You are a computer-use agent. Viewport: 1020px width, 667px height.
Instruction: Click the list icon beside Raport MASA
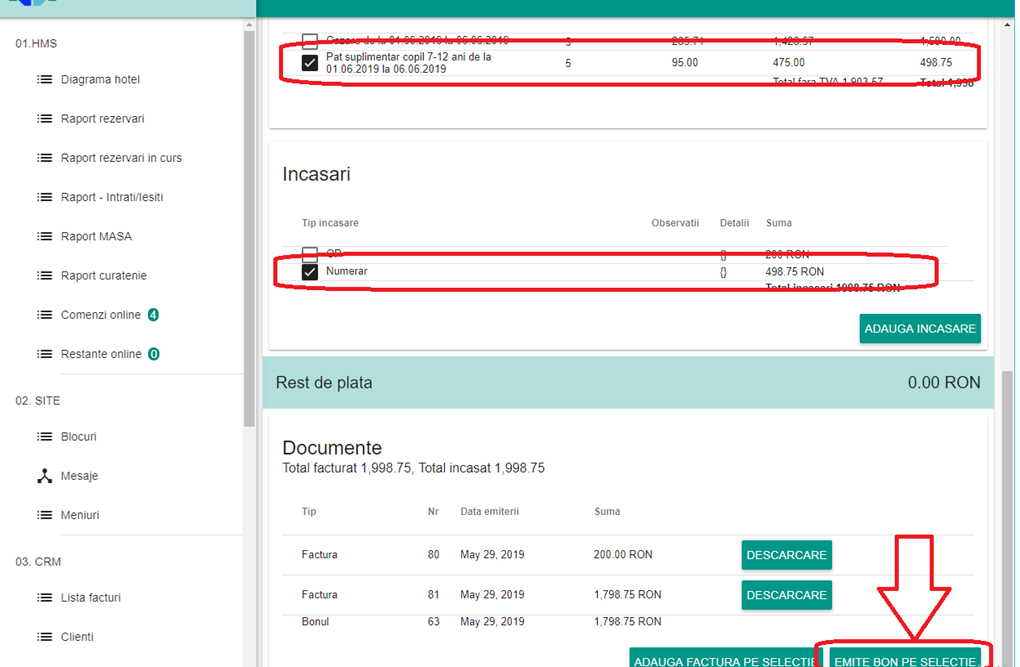(44, 236)
